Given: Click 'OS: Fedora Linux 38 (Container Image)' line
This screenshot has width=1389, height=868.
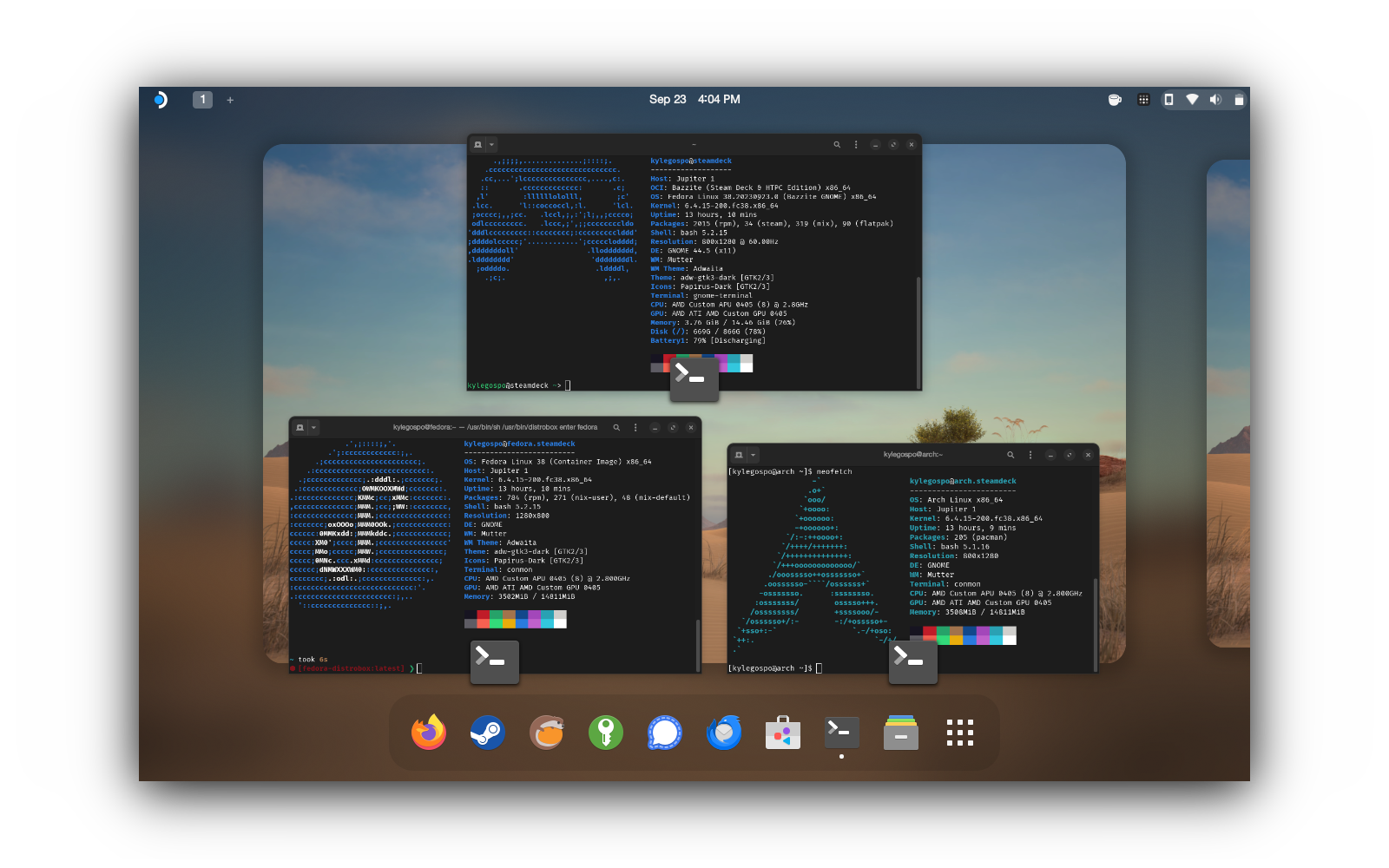Looking at the screenshot, I should (x=557, y=462).
